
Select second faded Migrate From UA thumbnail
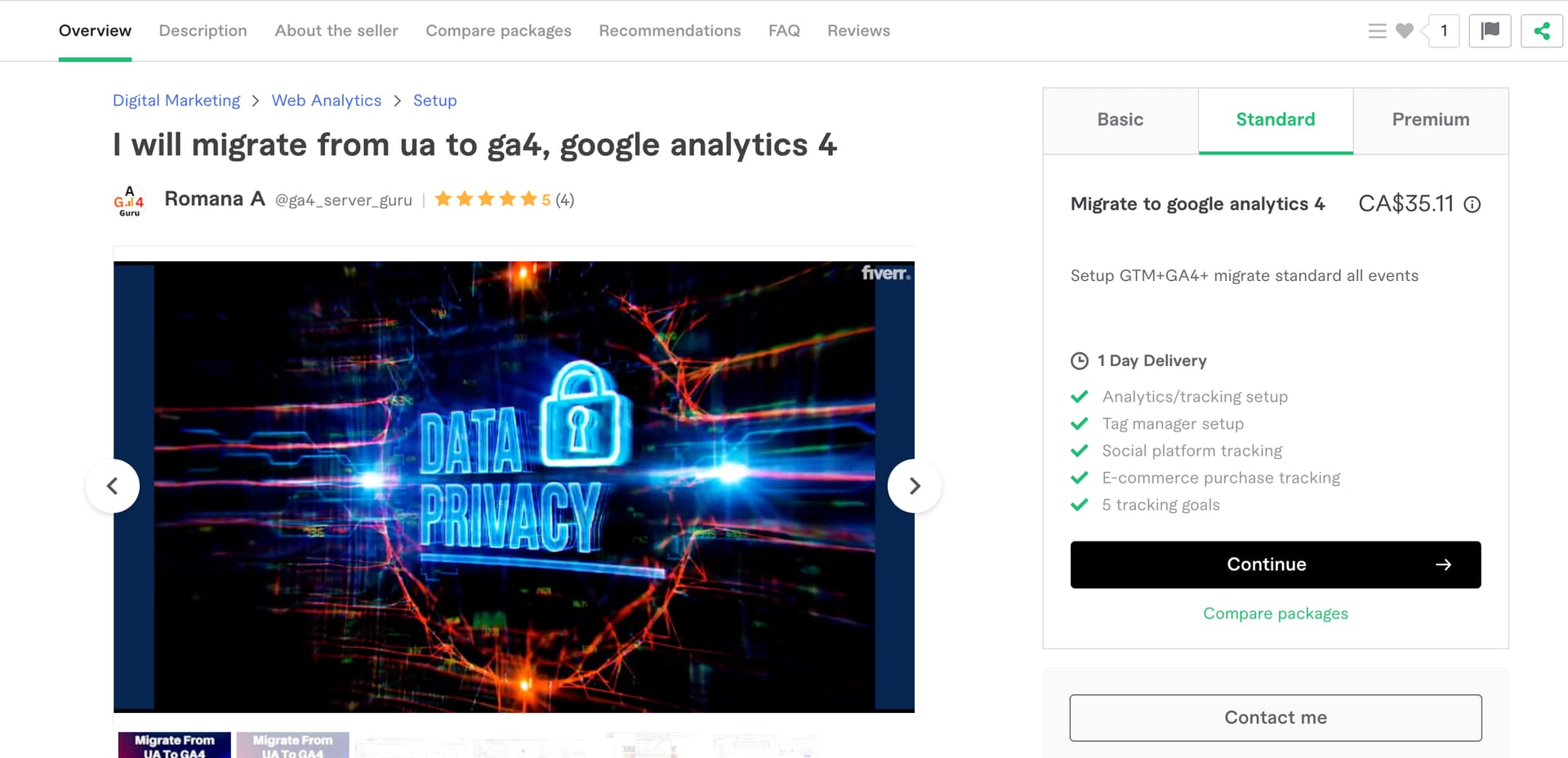pos(292,745)
